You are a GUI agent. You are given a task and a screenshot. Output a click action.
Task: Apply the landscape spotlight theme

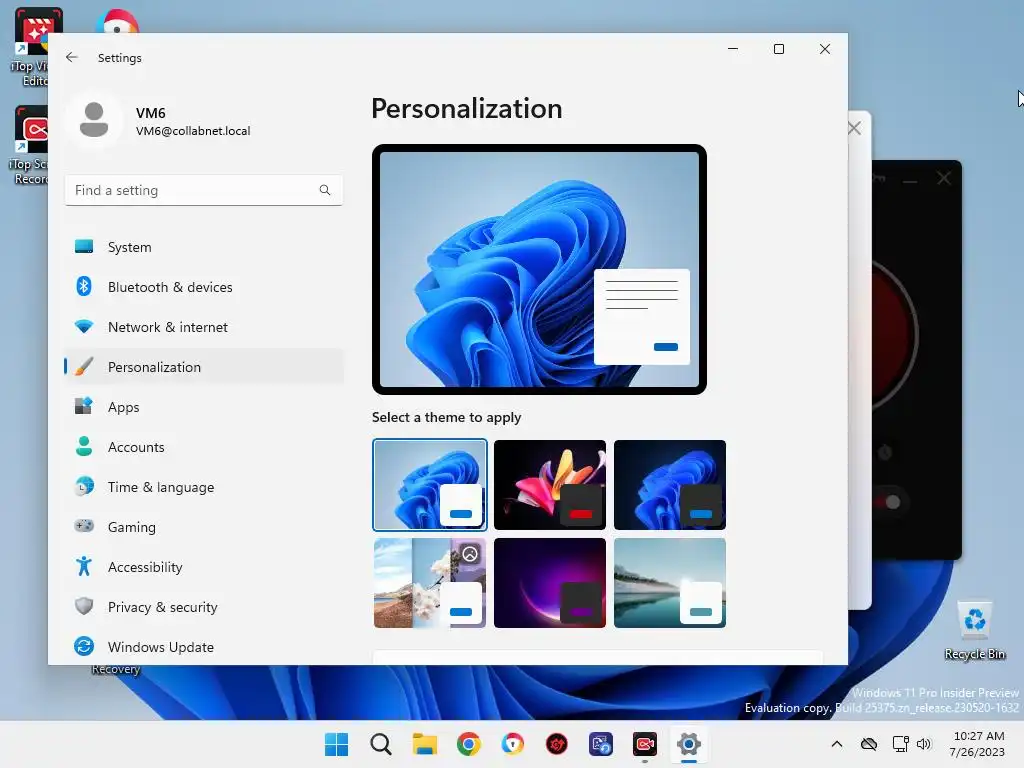click(430, 583)
